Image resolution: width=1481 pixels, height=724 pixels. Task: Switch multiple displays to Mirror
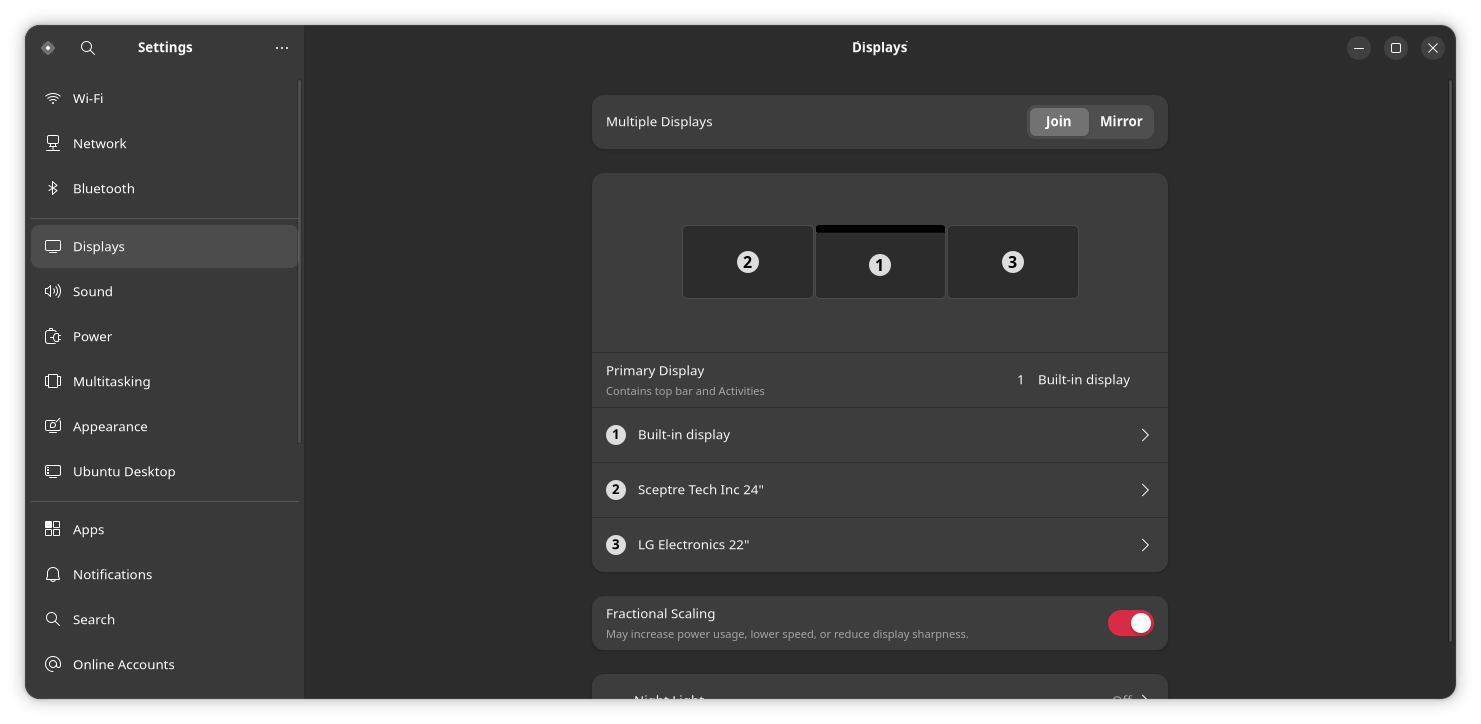(x=1120, y=121)
